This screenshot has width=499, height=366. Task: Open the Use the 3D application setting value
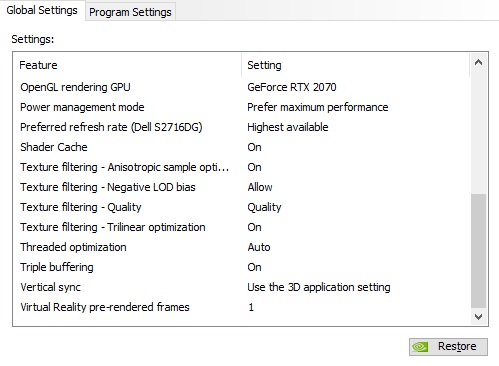pos(319,287)
